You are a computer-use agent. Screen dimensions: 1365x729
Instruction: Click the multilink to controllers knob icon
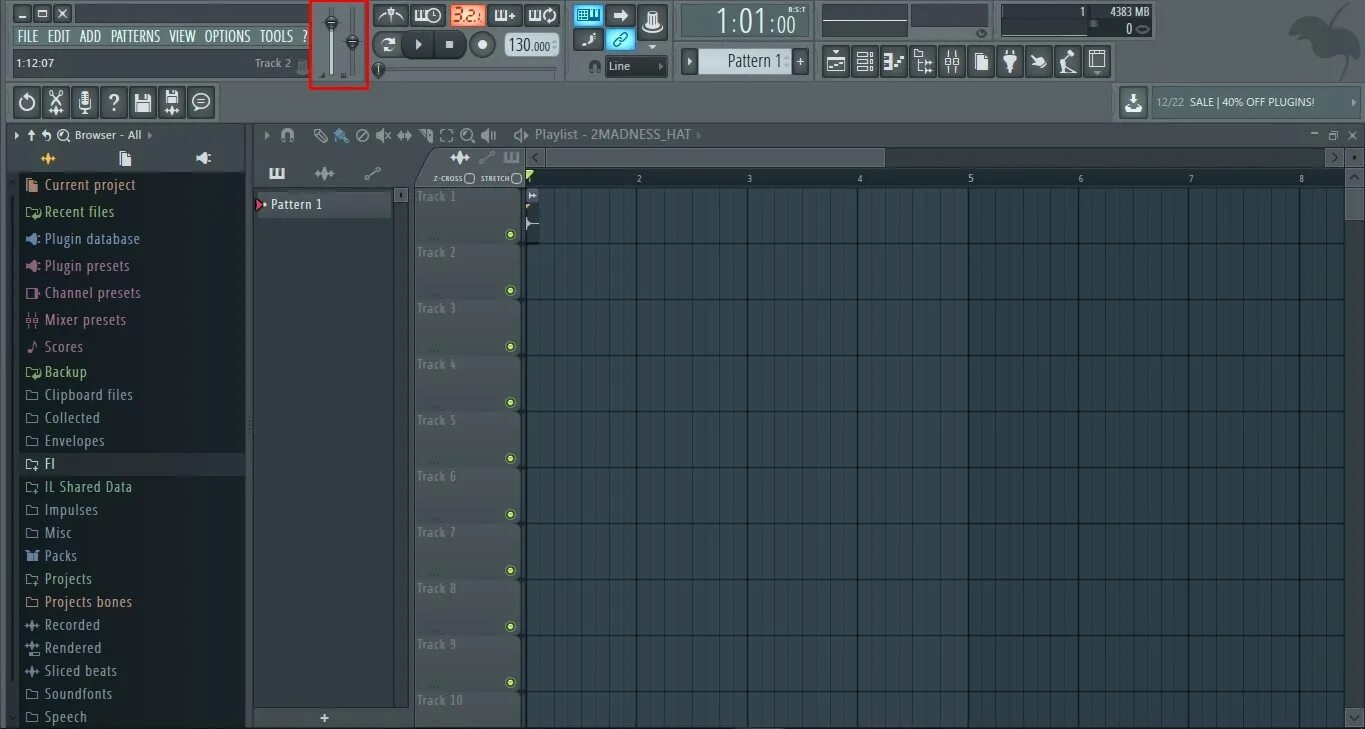click(652, 20)
